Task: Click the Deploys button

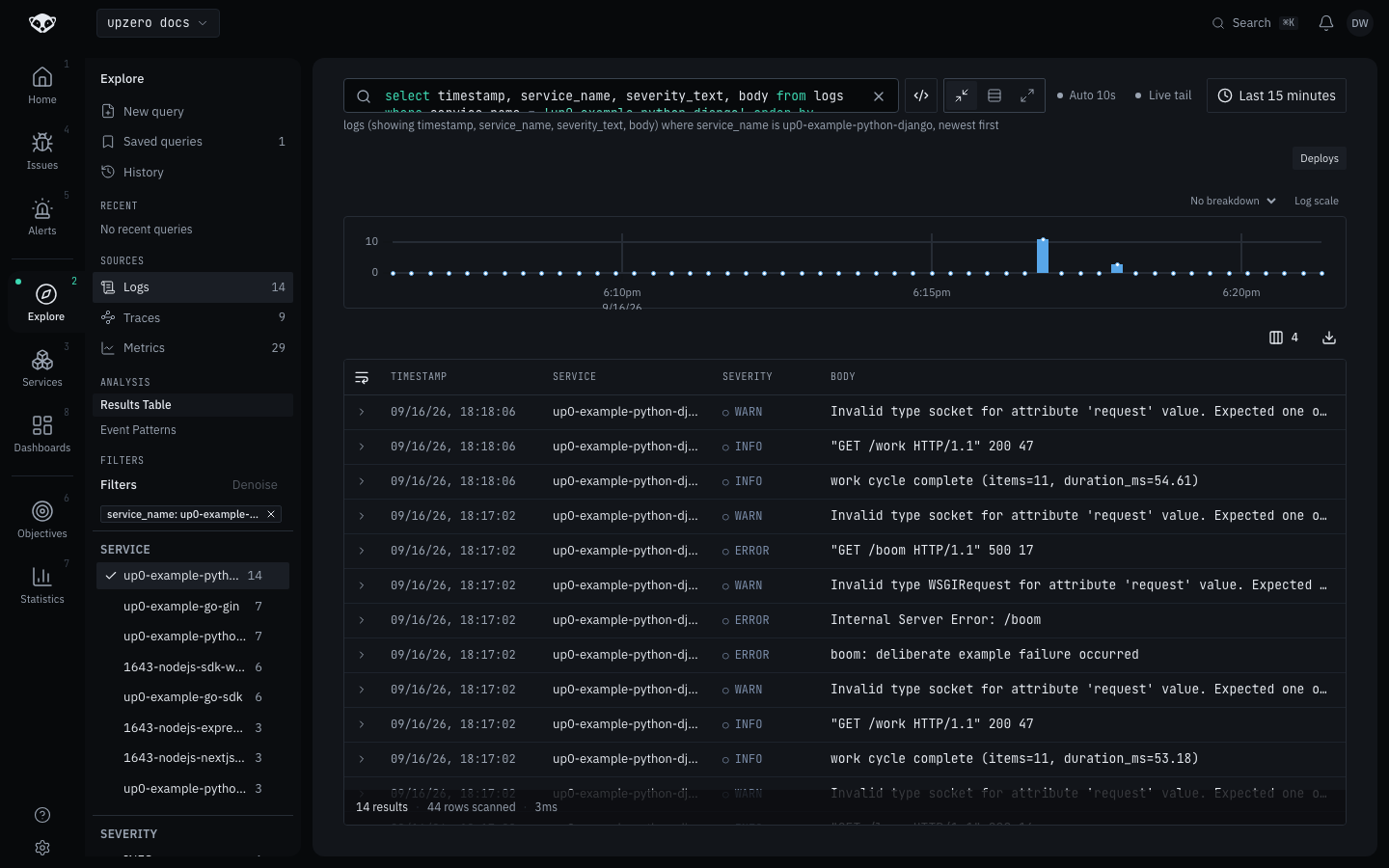Action: tap(1319, 158)
